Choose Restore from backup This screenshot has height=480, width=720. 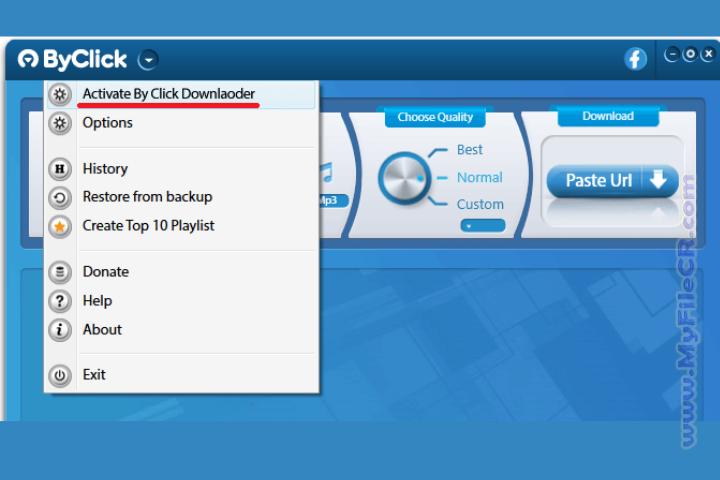[182, 198]
